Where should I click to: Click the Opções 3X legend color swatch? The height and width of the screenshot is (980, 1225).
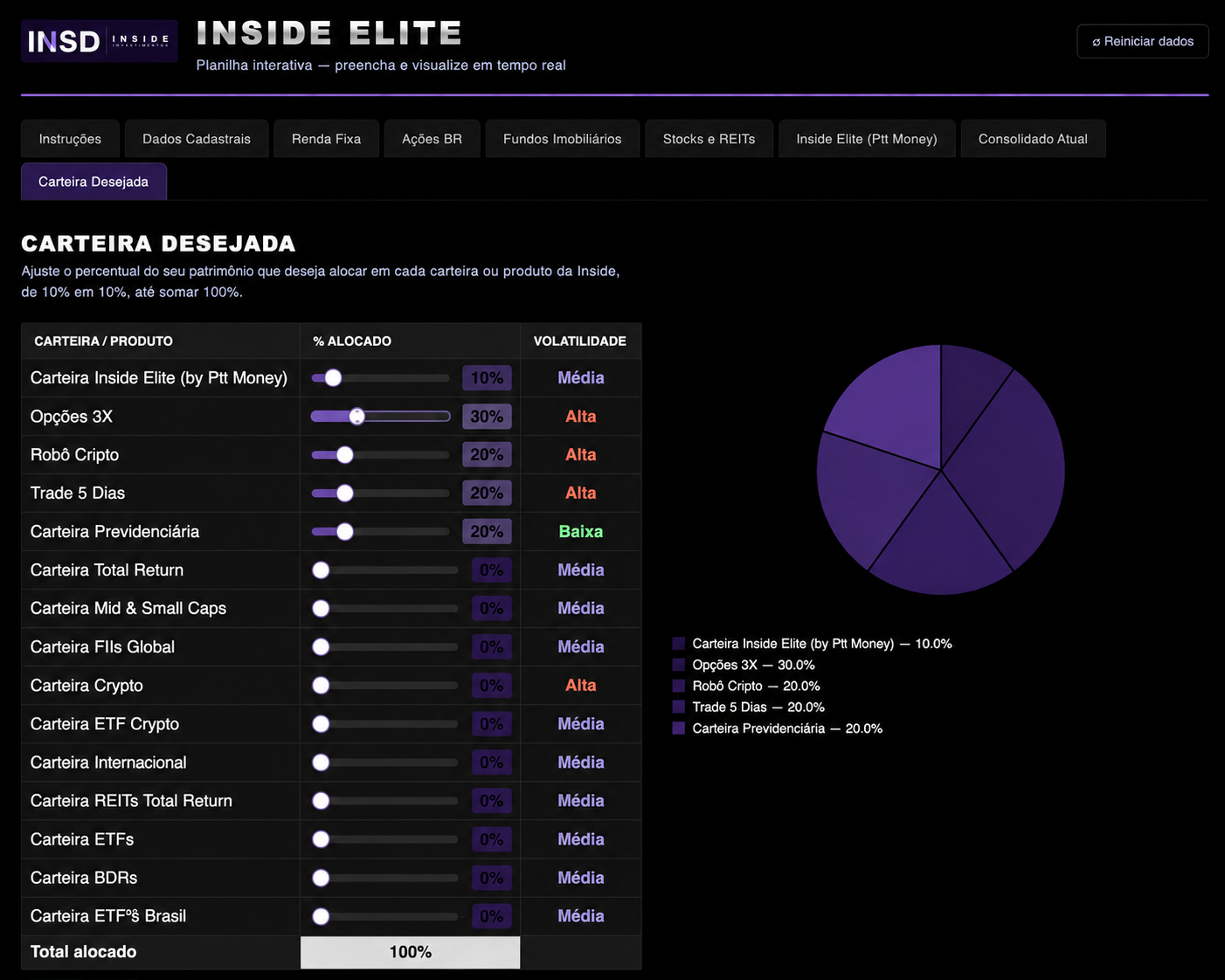(x=679, y=665)
